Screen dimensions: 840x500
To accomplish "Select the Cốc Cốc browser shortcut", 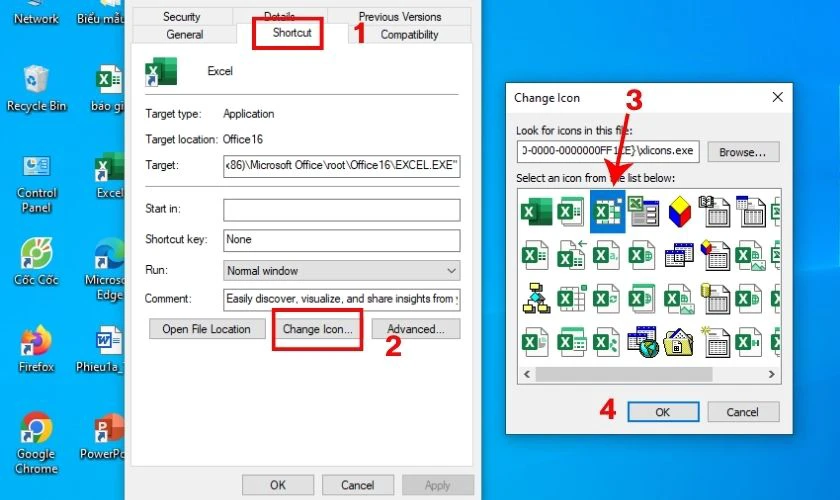I will point(36,261).
